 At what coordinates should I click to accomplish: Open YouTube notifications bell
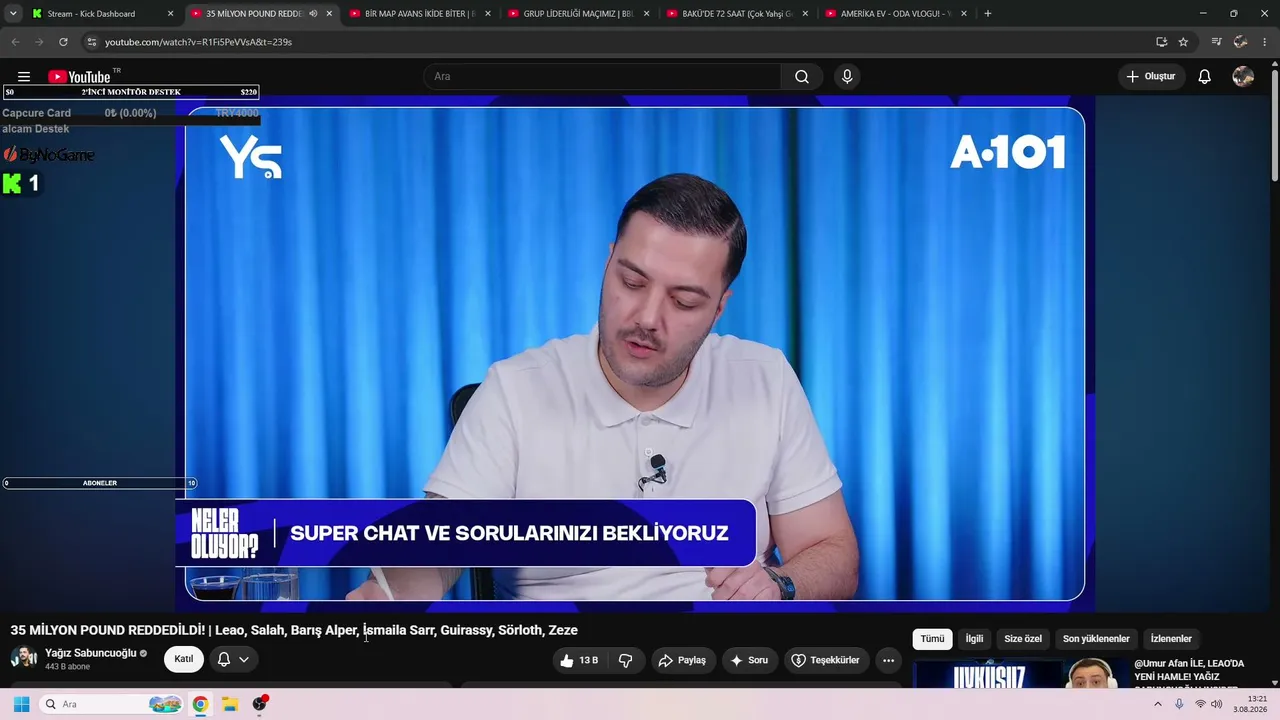[x=1205, y=77]
